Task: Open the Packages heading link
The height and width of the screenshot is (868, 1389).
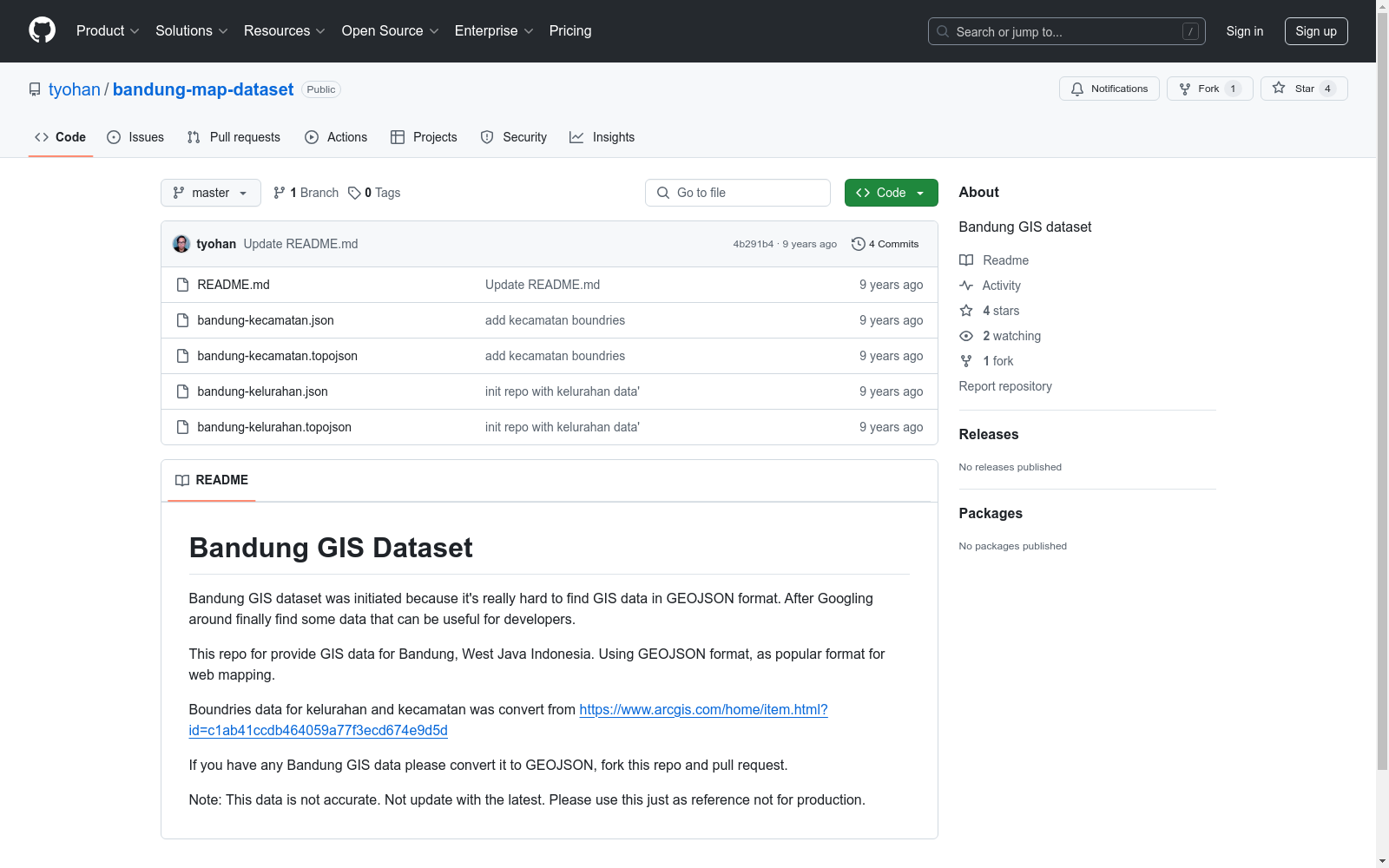Action: [991, 513]
